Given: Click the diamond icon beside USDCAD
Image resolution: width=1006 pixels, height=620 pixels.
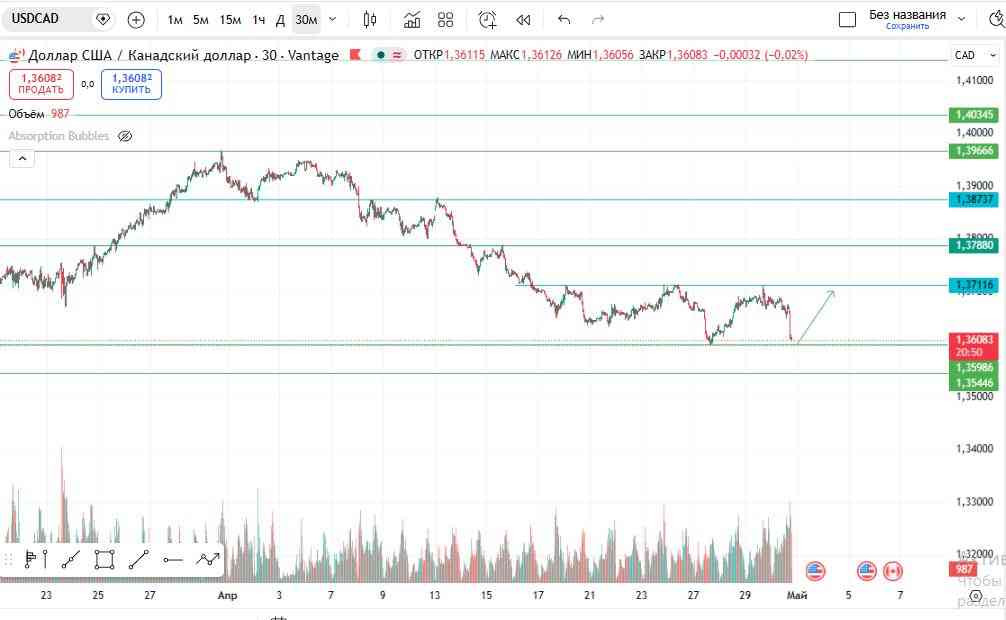Looking at the screenshot, I should click(x=103, y=20).
